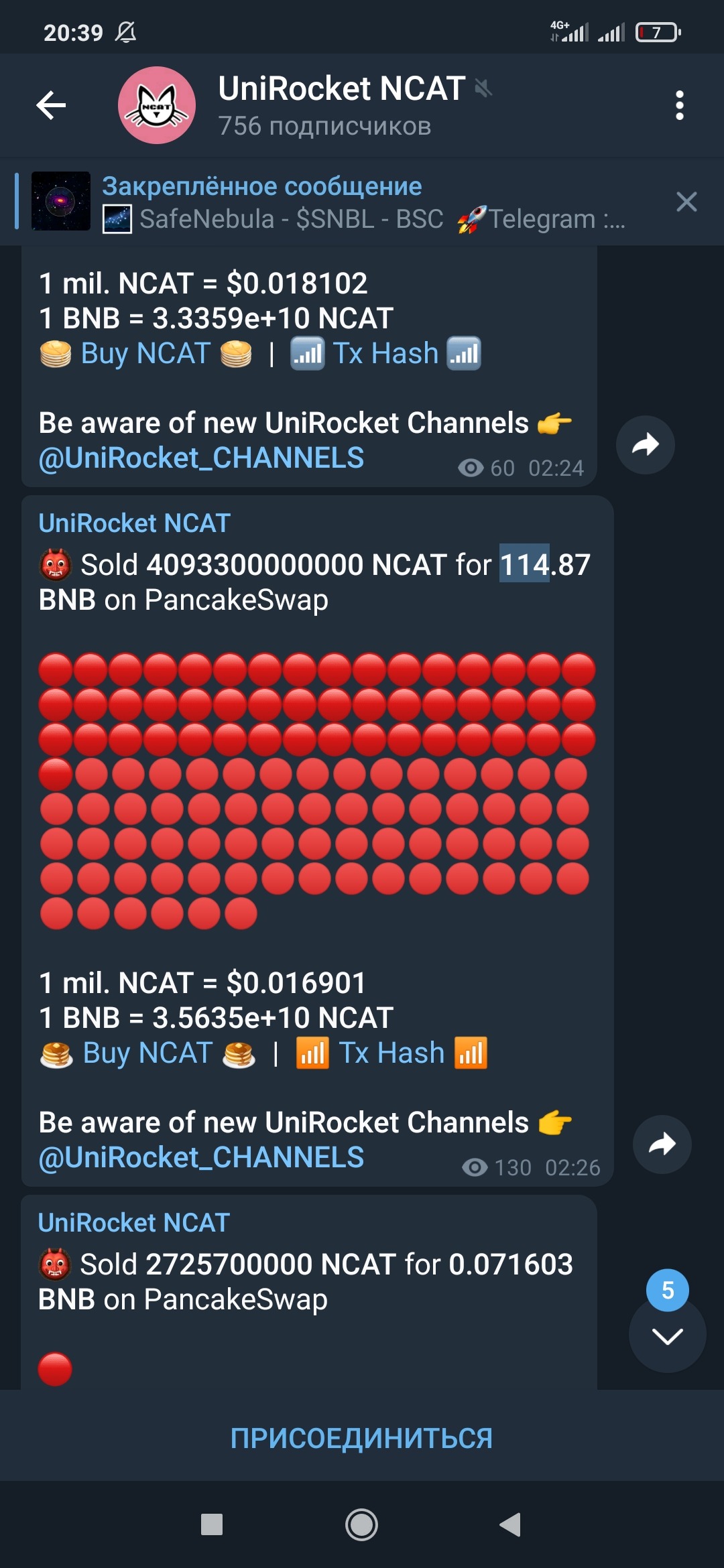
Task: Open Tx Hash link in 02:24 message
Action: pos(386,353)
